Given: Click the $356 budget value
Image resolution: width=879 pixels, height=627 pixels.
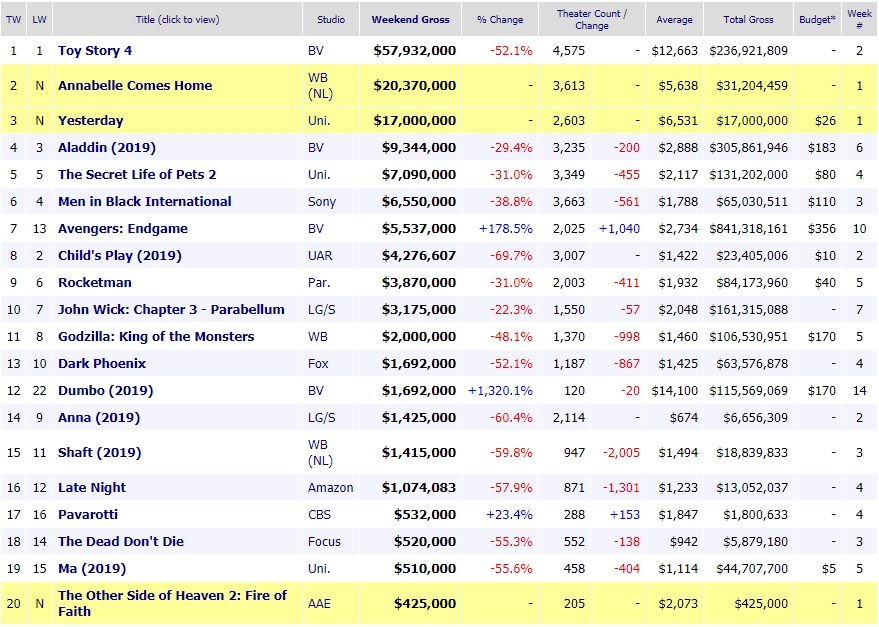Looking at the screenshot, I should coord(822,228).
